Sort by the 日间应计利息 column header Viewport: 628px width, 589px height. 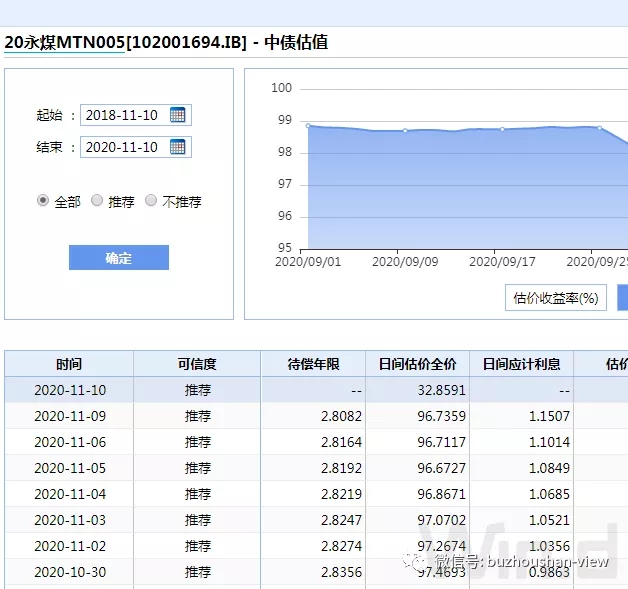coord(521,364)
